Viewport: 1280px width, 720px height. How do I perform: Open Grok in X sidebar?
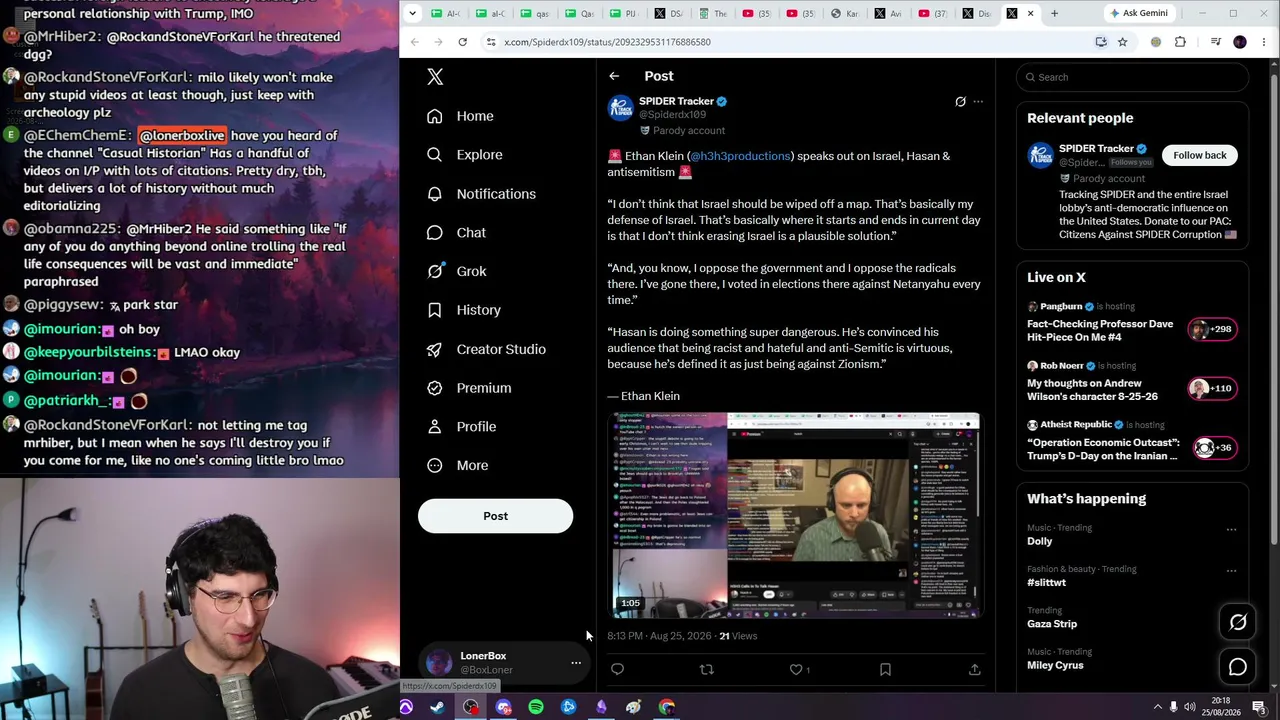(456, 271)
